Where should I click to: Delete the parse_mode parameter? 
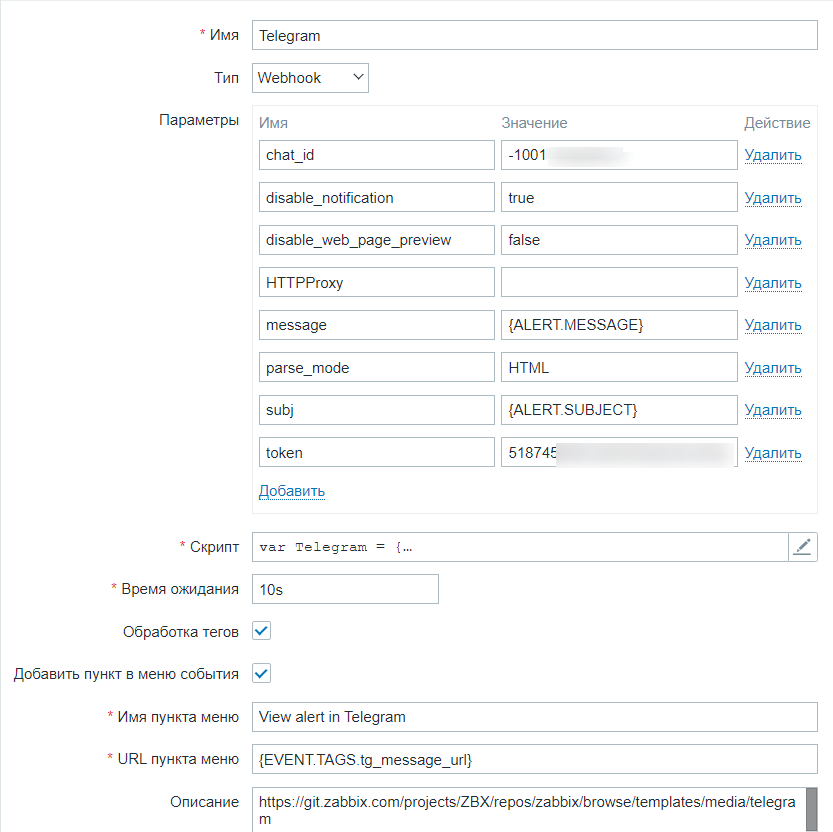[773, 368]
